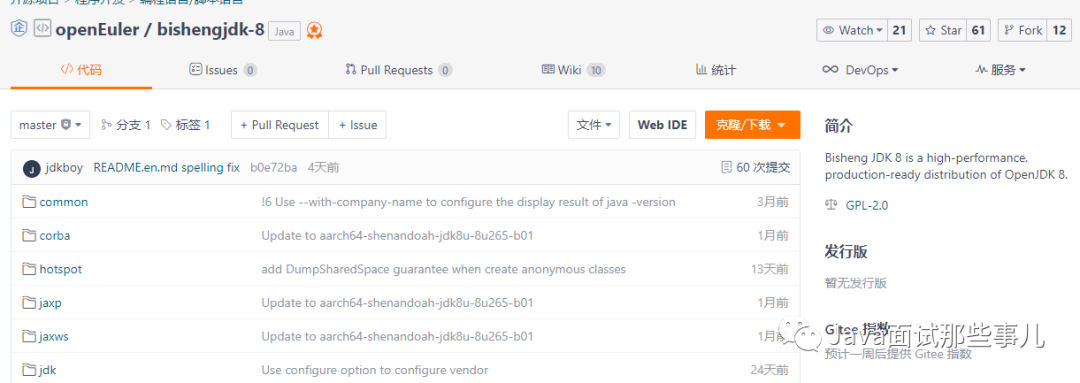Click the 13天前 timestamp on hotspot
The image size is (1080, 383).
point(770,269)
